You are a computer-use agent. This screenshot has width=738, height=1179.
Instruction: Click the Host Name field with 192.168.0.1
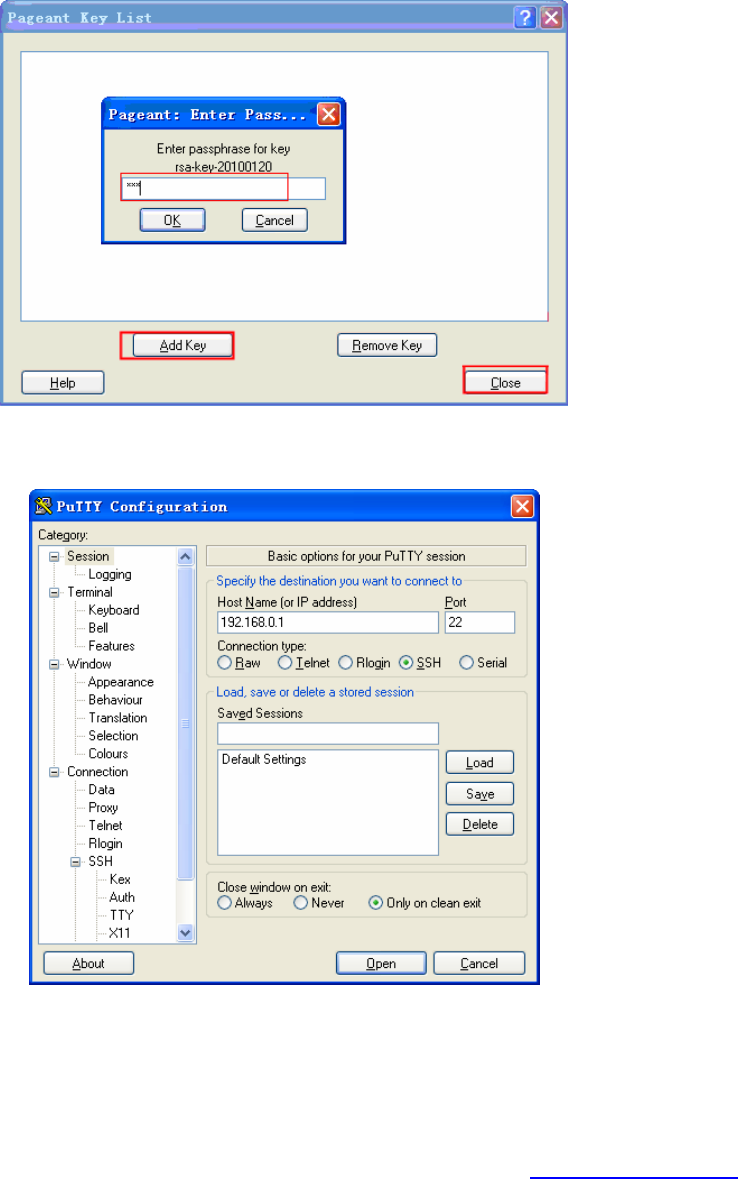click(327, 623)
